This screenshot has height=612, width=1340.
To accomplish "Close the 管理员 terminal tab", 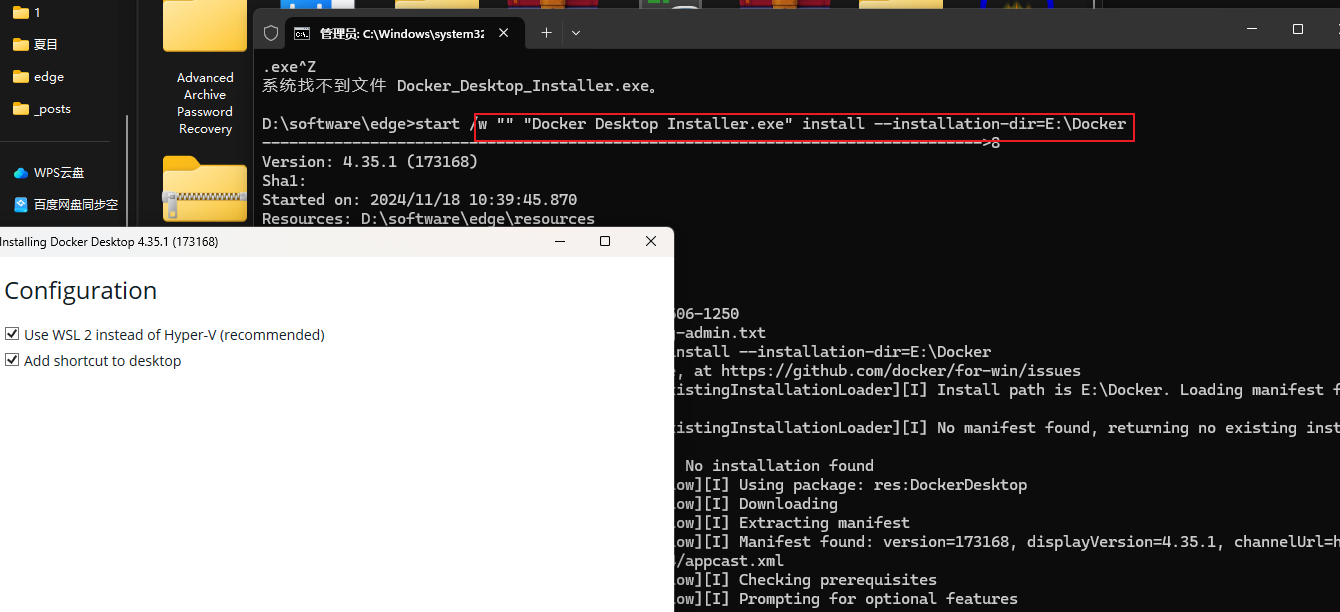I will pos(504,33).
